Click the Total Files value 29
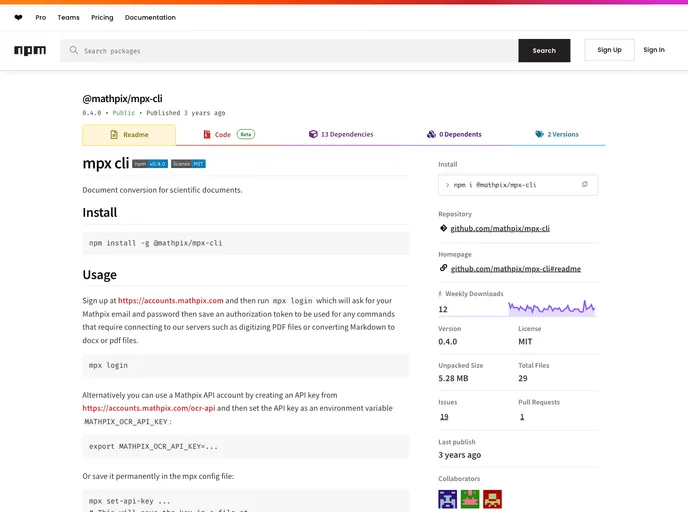This screenshot has height=512, width=688. (523, 378)
